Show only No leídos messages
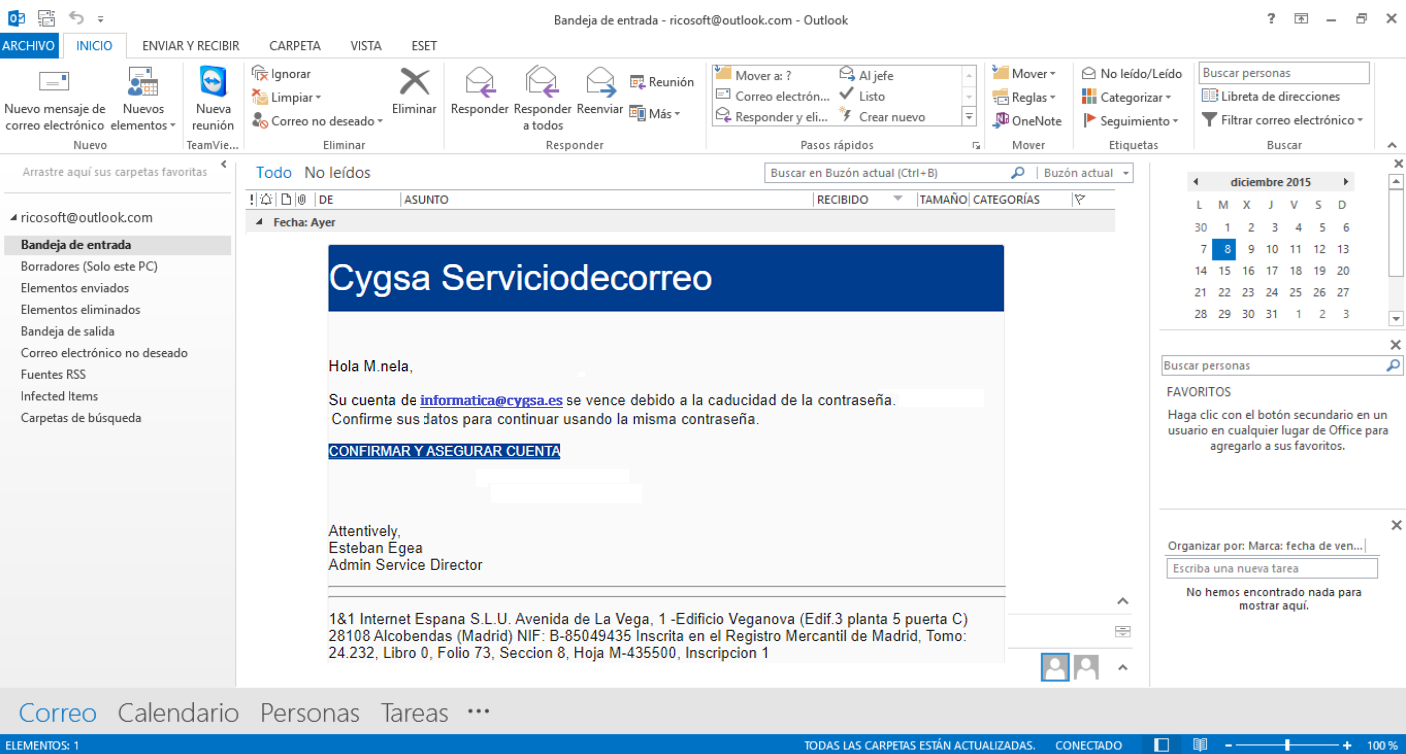This screenshot has width=1406, height=754. pos(337,173)
